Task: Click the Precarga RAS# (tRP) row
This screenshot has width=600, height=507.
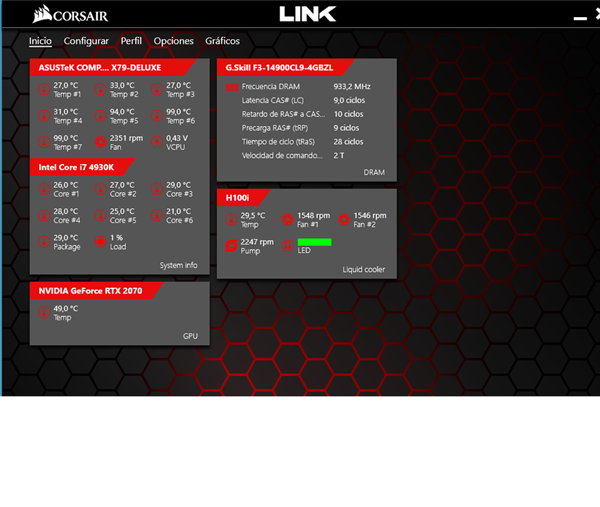Action: coord(300,128)
